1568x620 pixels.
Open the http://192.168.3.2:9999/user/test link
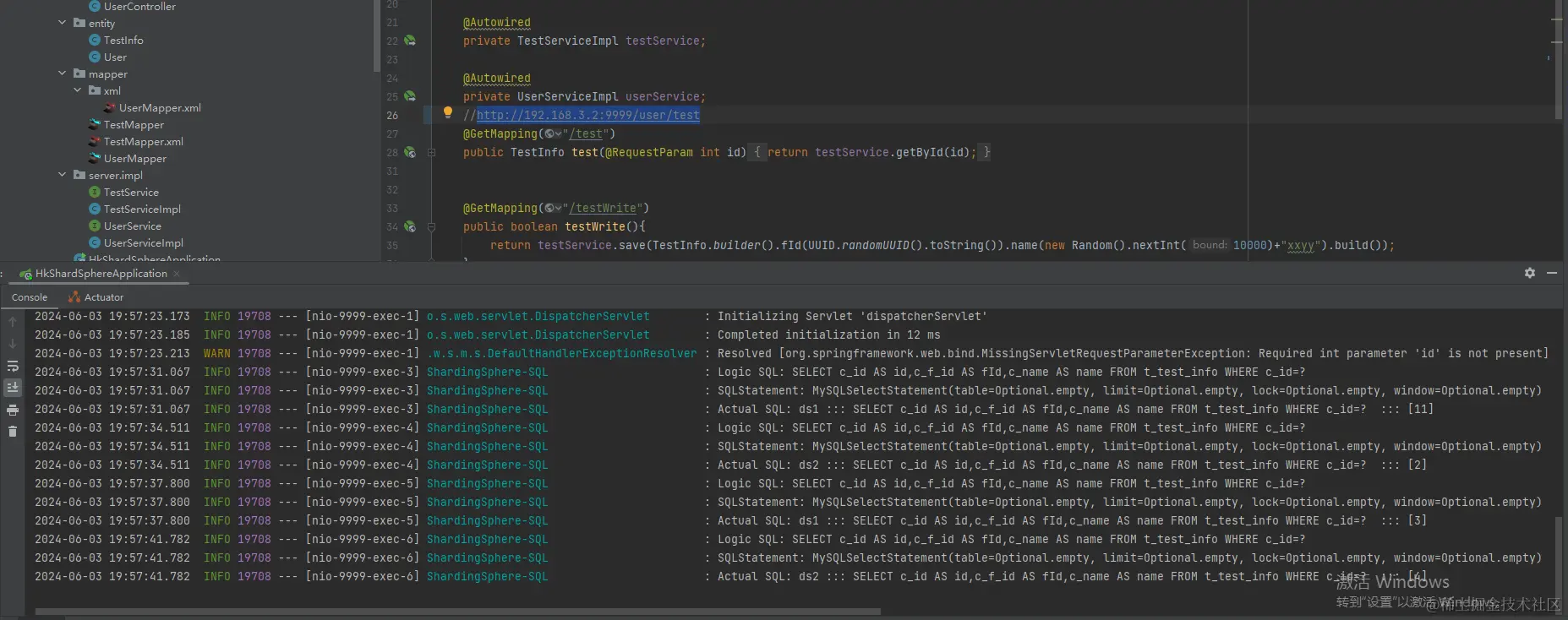587,115
